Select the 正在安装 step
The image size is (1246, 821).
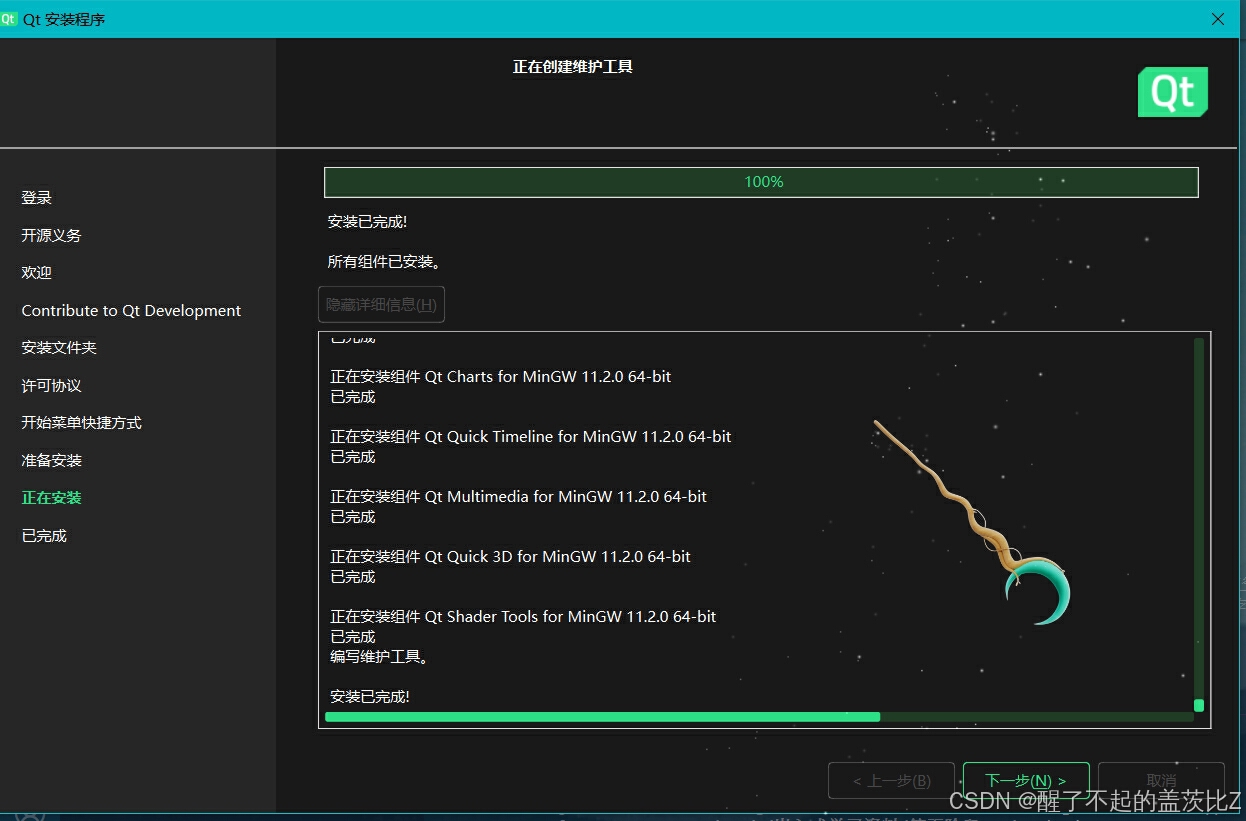pos(52,498)
